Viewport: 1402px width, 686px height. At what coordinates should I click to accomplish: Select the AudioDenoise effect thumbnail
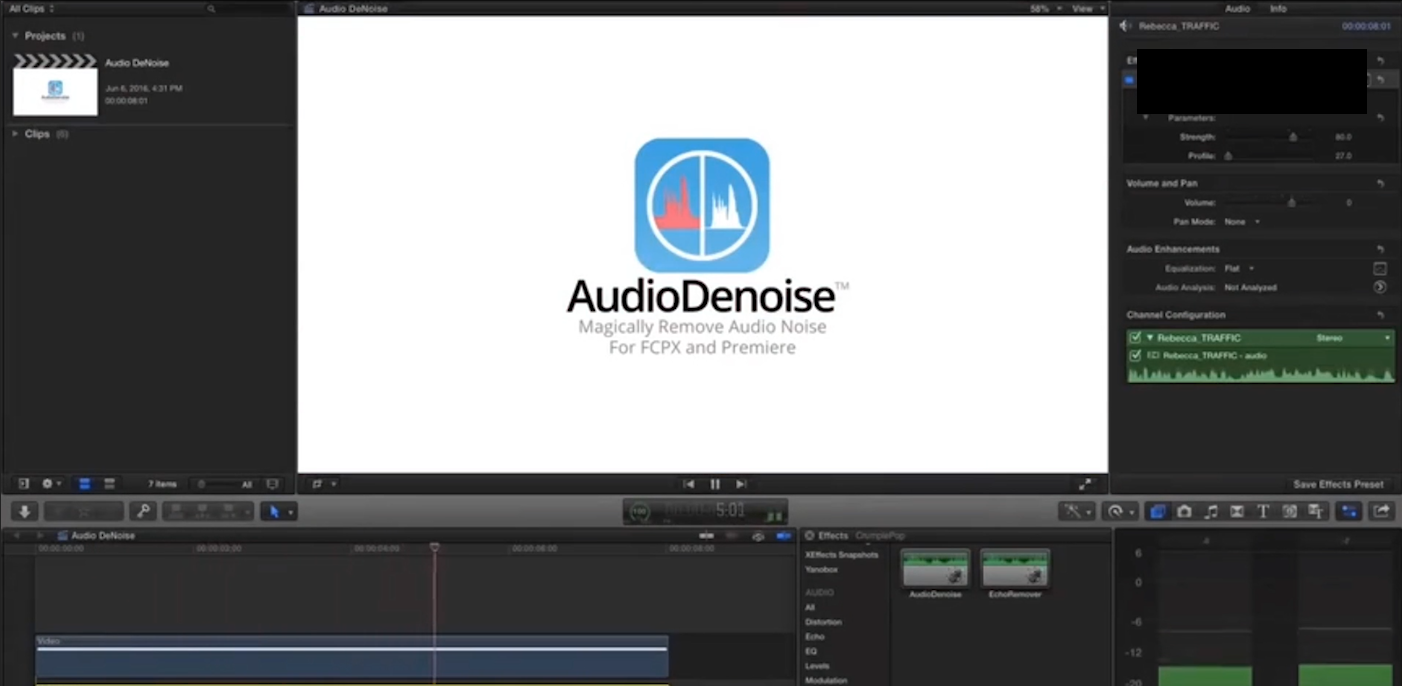click(x=935, y=568)
